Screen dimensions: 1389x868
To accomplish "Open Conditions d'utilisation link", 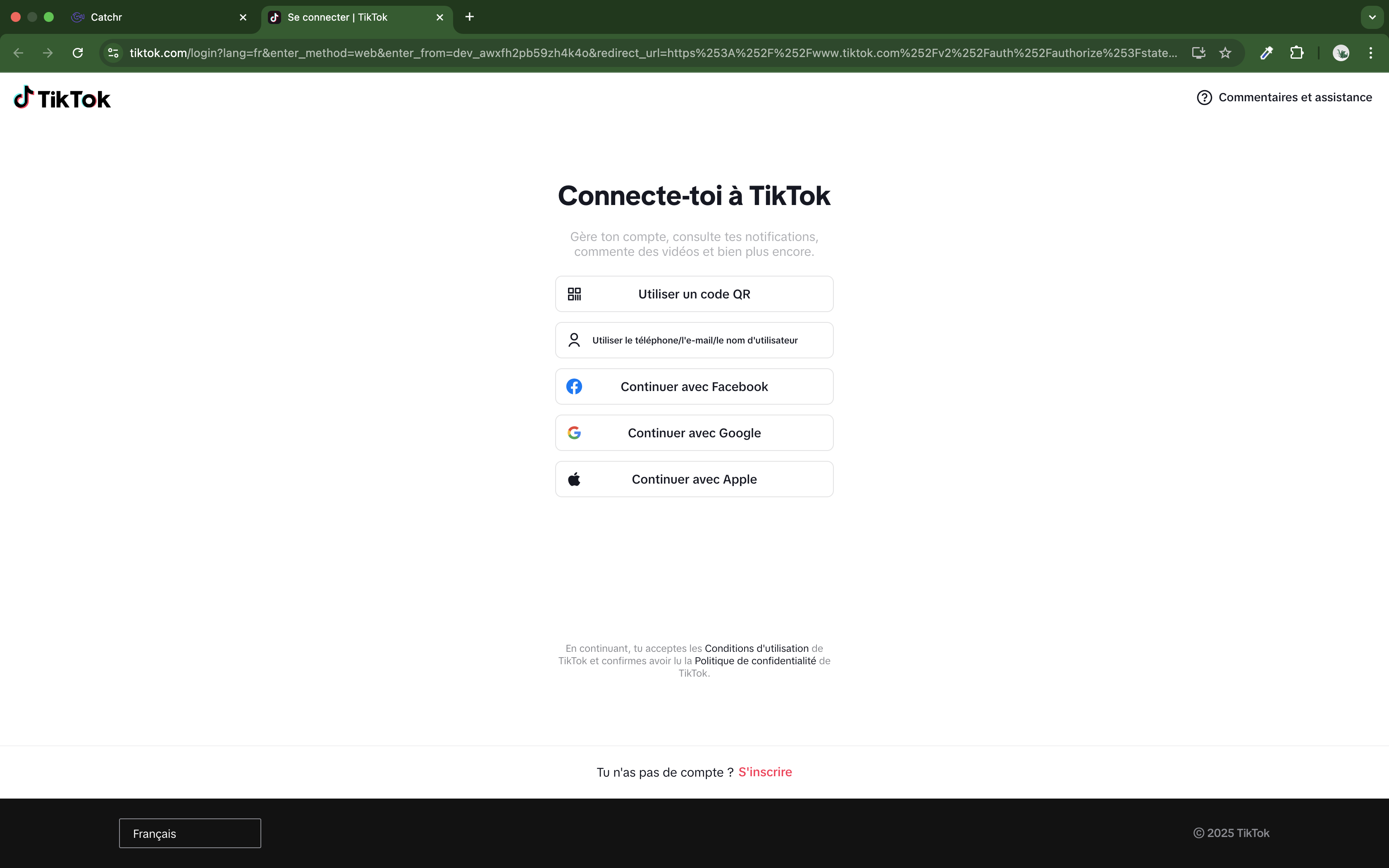I will 757,648.
